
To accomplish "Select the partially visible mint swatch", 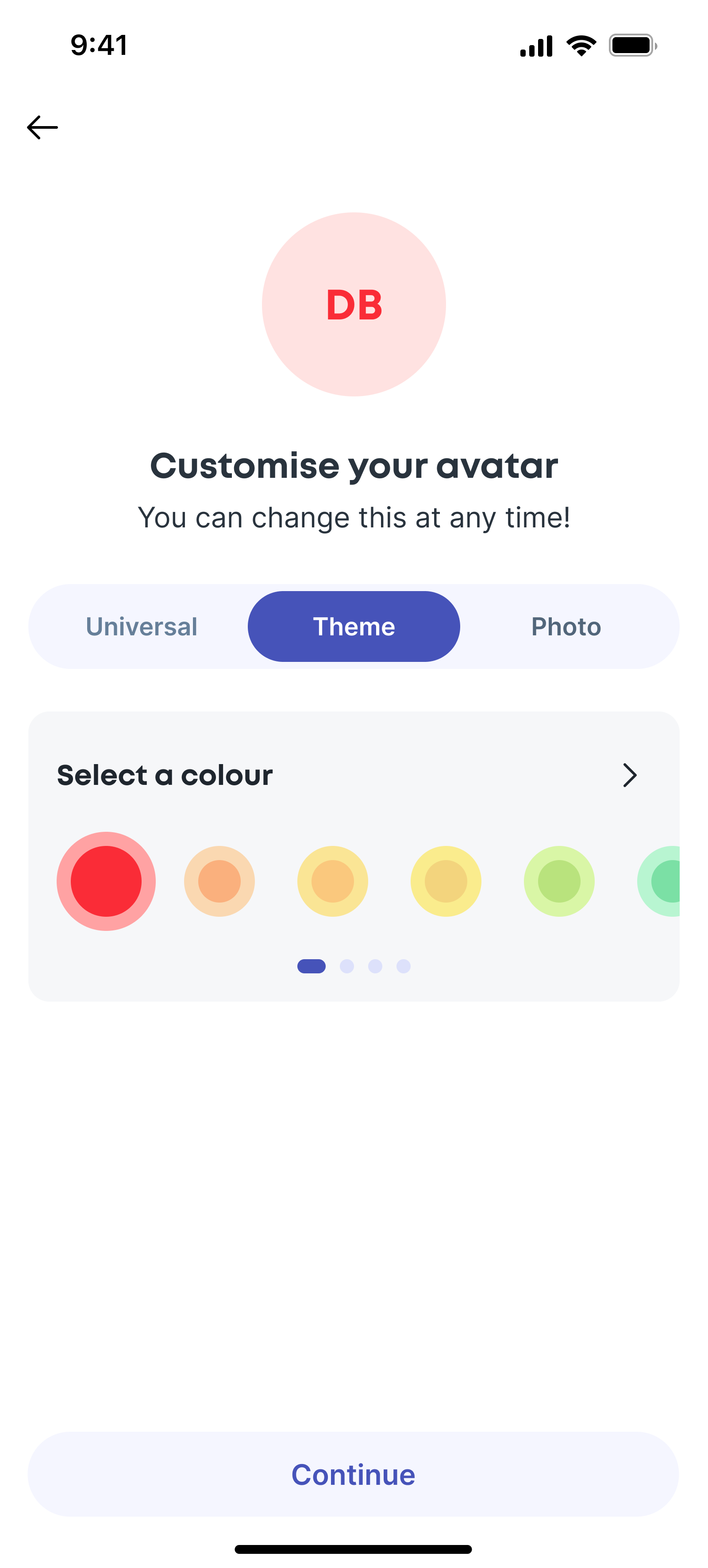I will 661,881.
